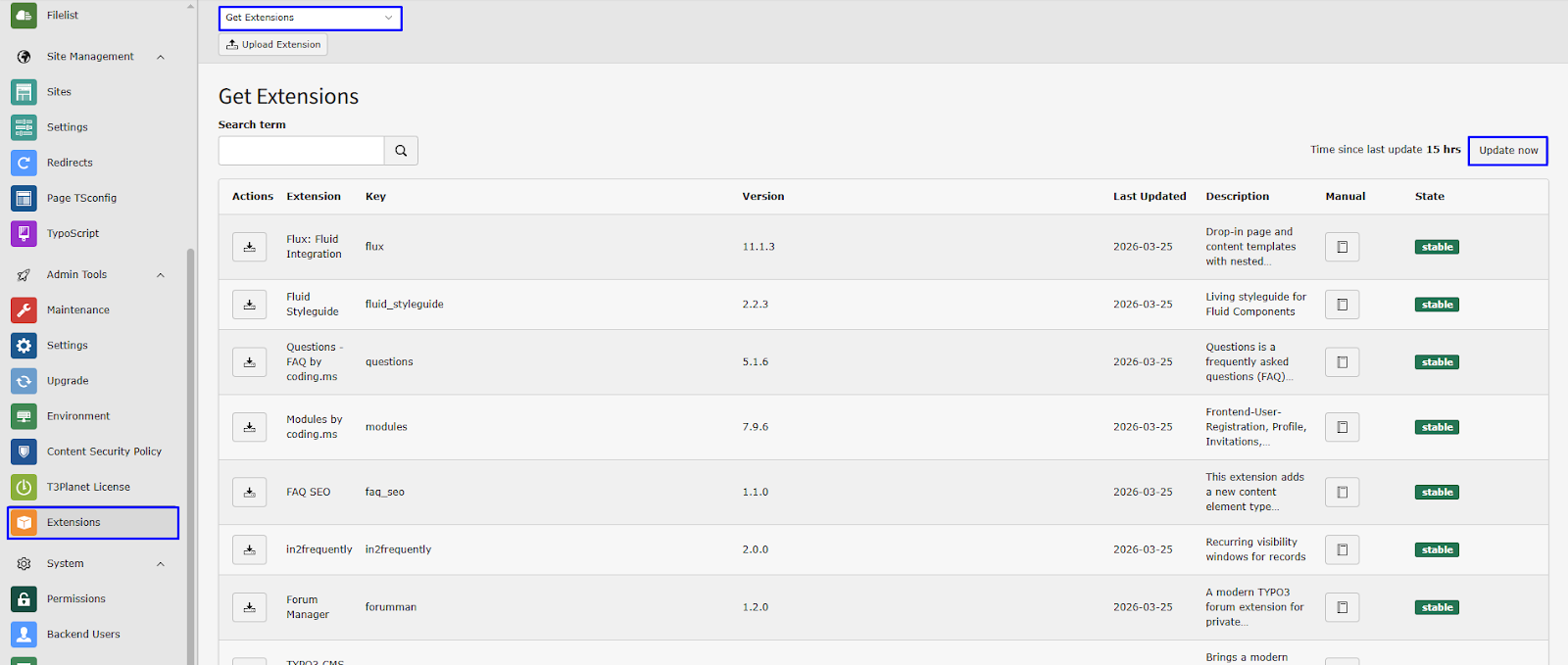Collapse the Admin Tools section
The image size is (1568, 665).
161,275
